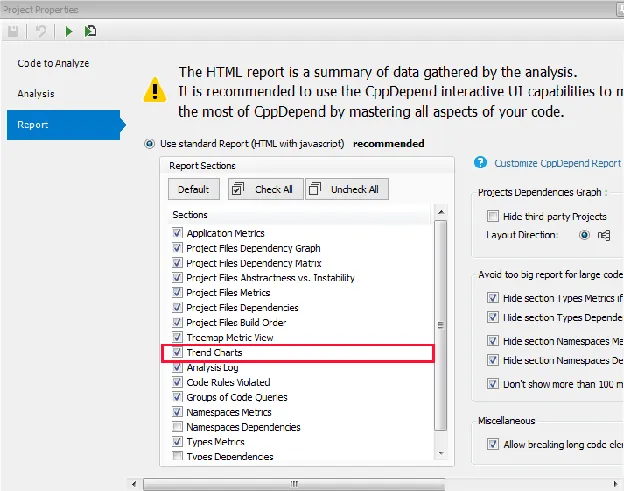Toggle Project Files Build Order checkbox

tap(177, 322)
